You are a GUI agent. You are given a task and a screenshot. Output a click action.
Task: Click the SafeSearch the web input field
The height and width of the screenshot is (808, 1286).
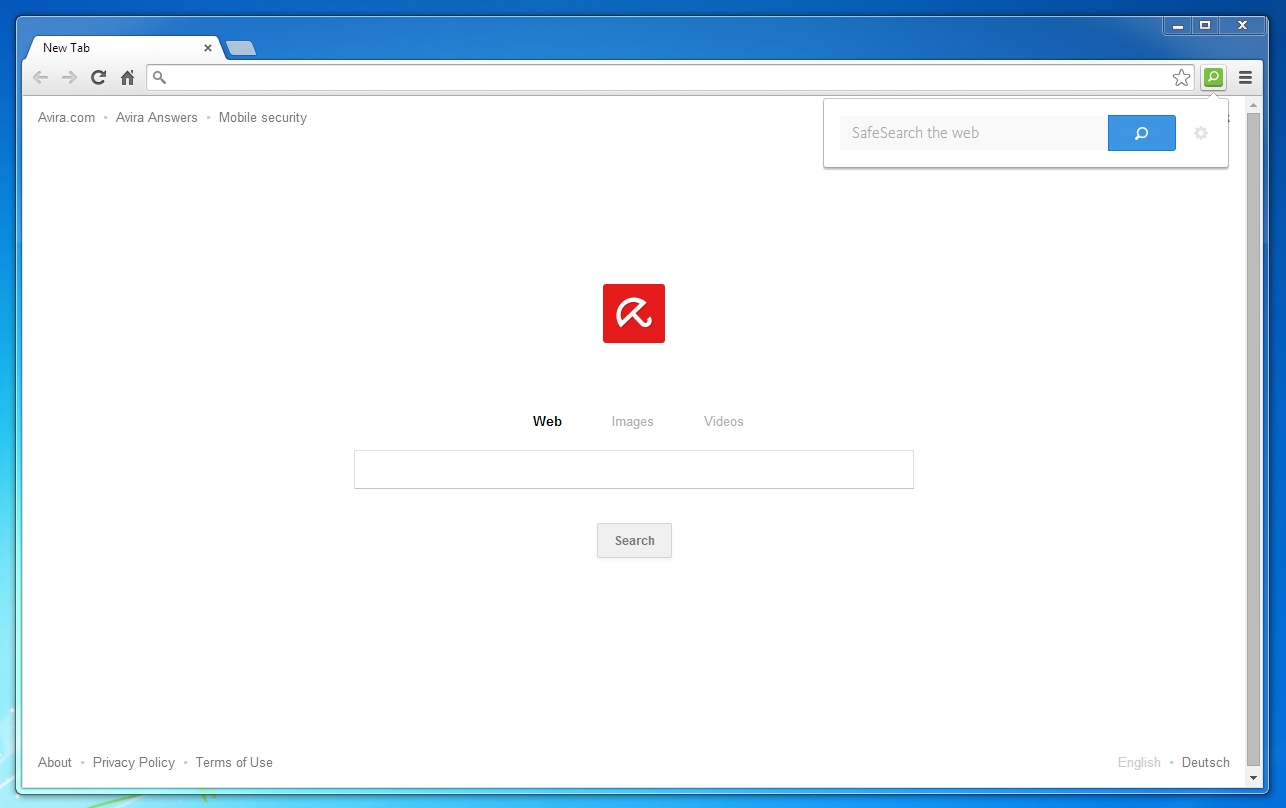tap(974, 133)
